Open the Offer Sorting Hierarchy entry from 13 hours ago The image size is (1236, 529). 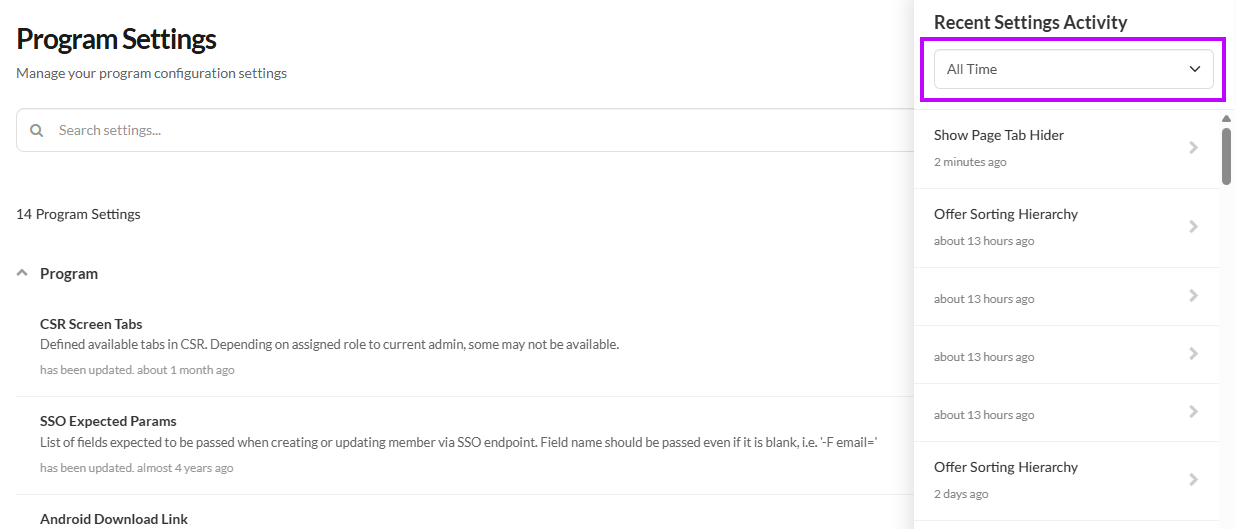pos(1006,214)
